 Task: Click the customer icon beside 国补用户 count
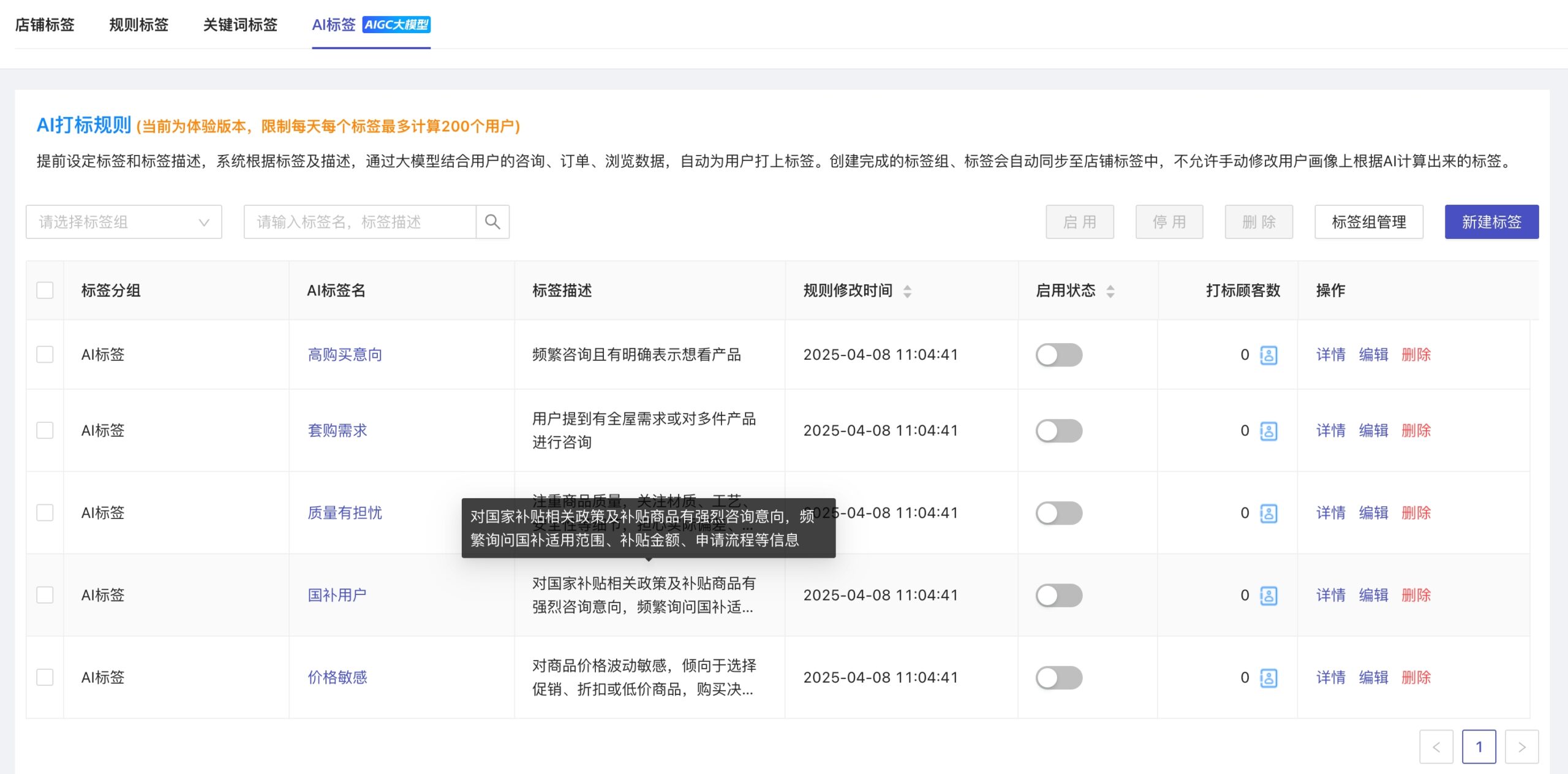click(x=1267, y=595)
